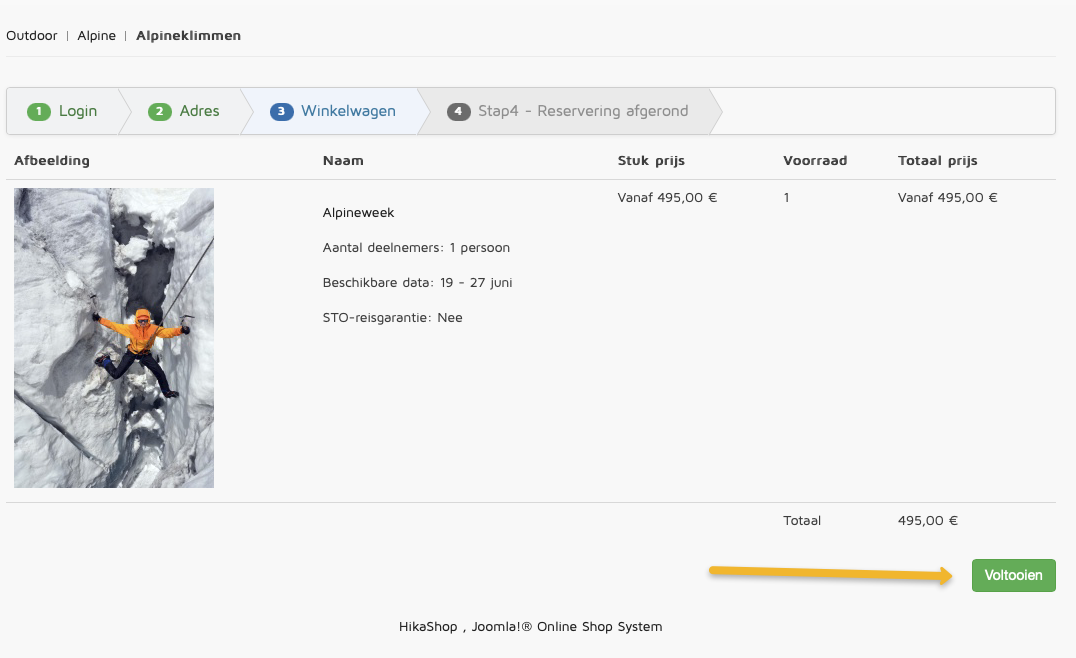The width and height of the screenshot is (1076, 658).
Task: Click the blue number 3 step badge
Action: pos(281,111)
